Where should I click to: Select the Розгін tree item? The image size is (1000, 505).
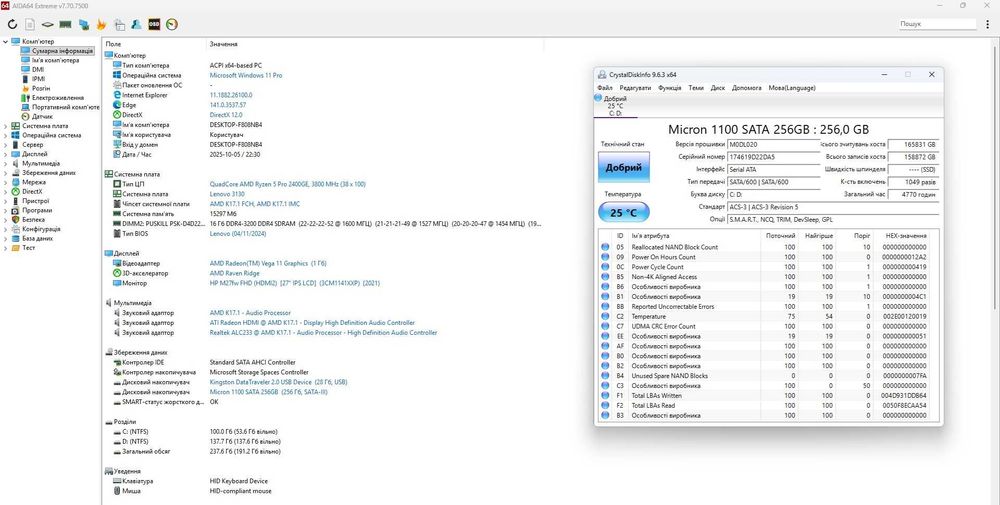tap(41, 89)
